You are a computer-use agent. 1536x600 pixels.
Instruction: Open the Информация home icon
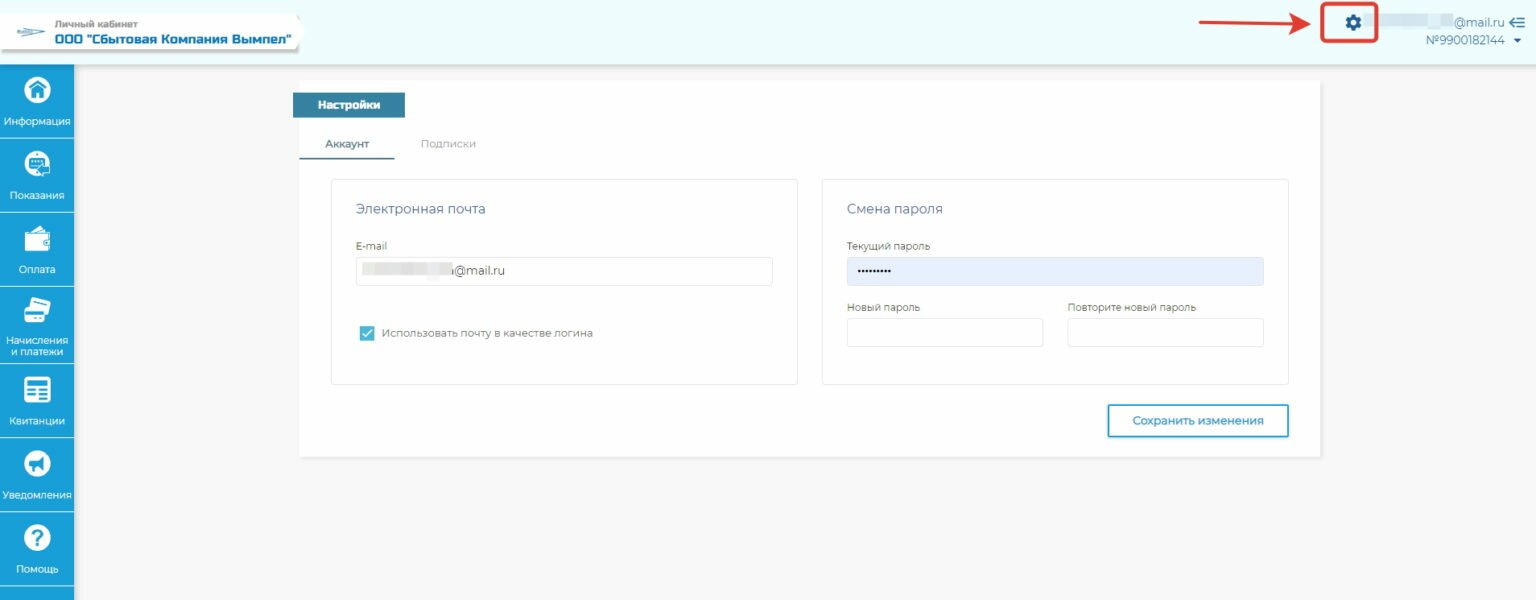37,91
